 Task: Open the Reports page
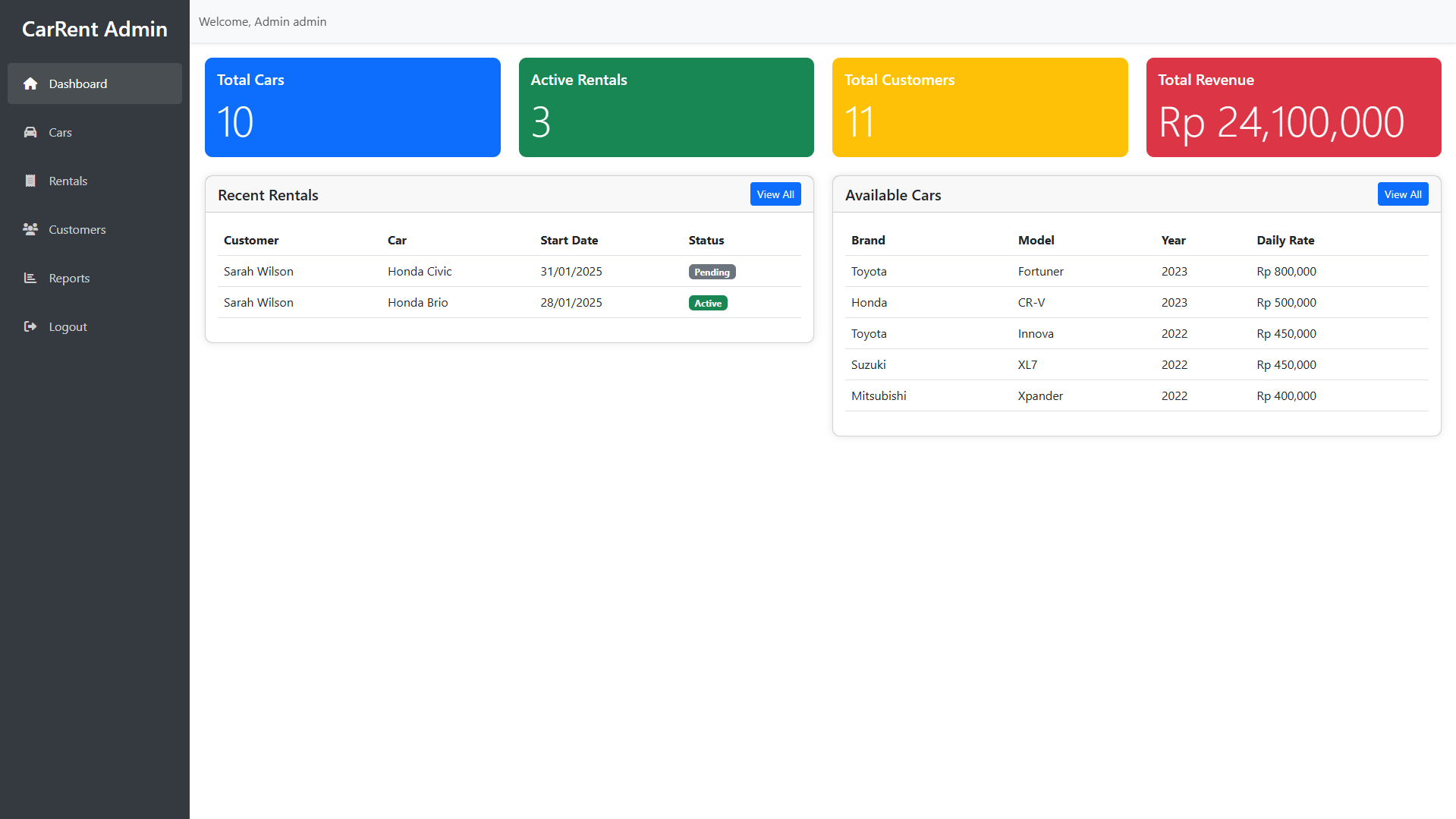(x=95, y=278)
